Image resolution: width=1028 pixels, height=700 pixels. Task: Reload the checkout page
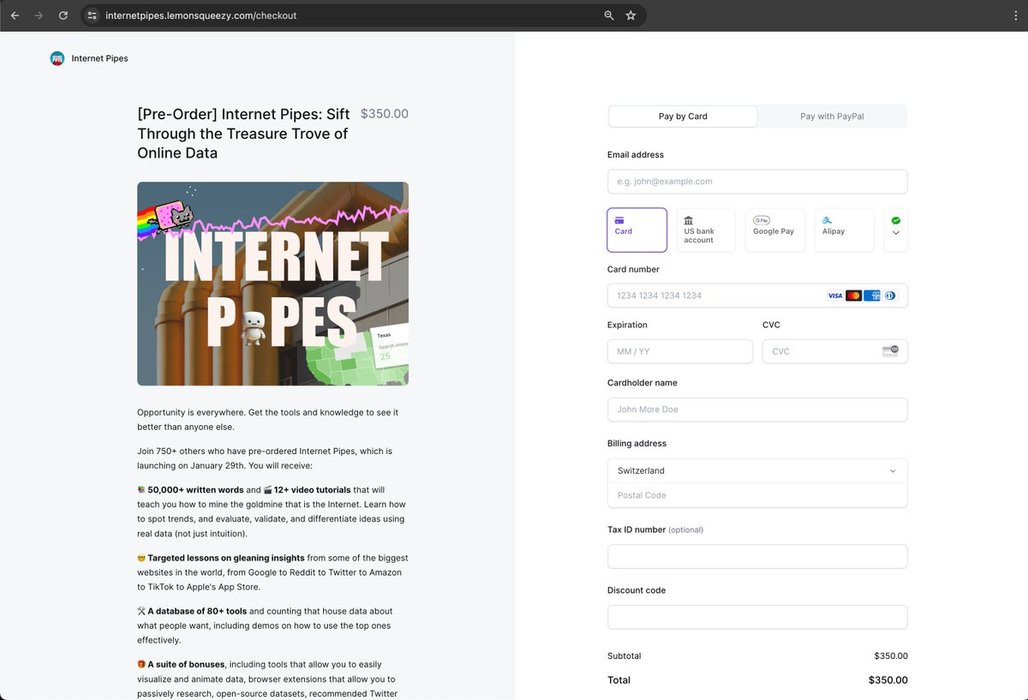[x=63, y=15]
